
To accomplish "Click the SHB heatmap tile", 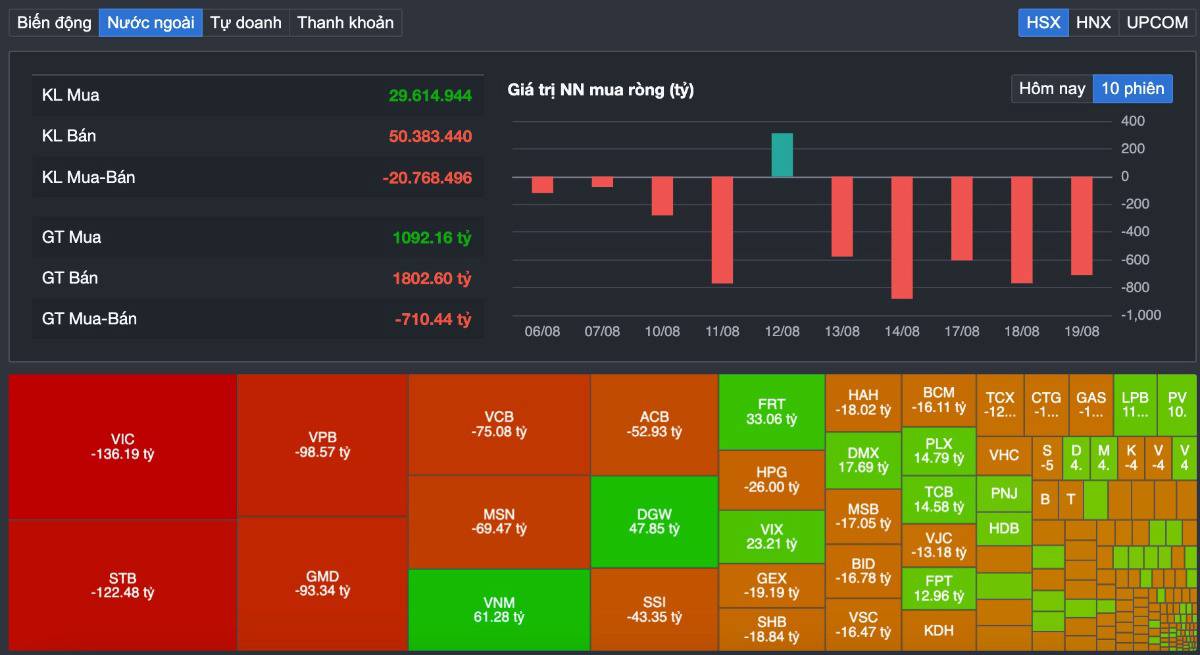I will (x=771, y=629).
